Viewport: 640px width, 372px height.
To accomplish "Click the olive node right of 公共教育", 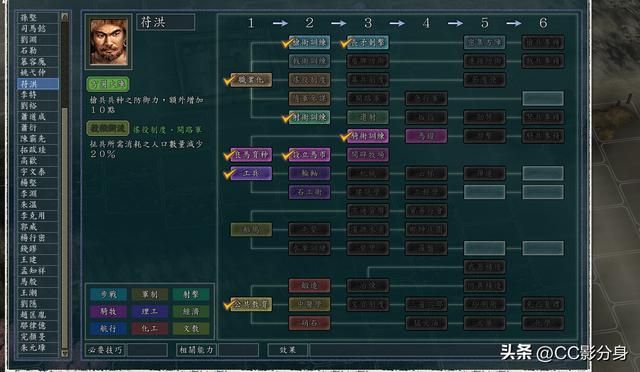I will (309, 304).
